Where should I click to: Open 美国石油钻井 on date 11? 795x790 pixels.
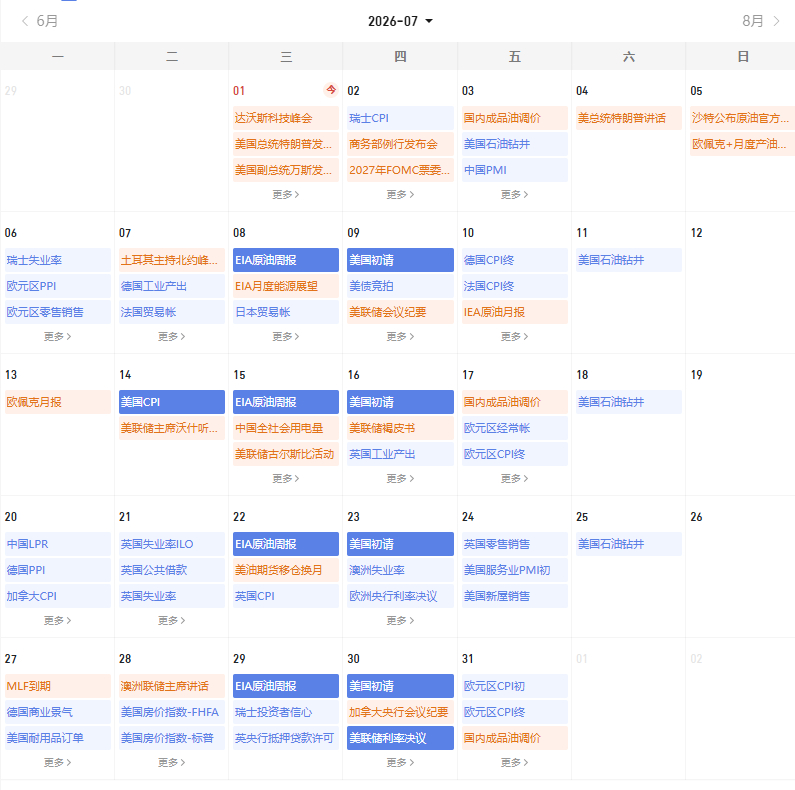click(x=629, y=260)
